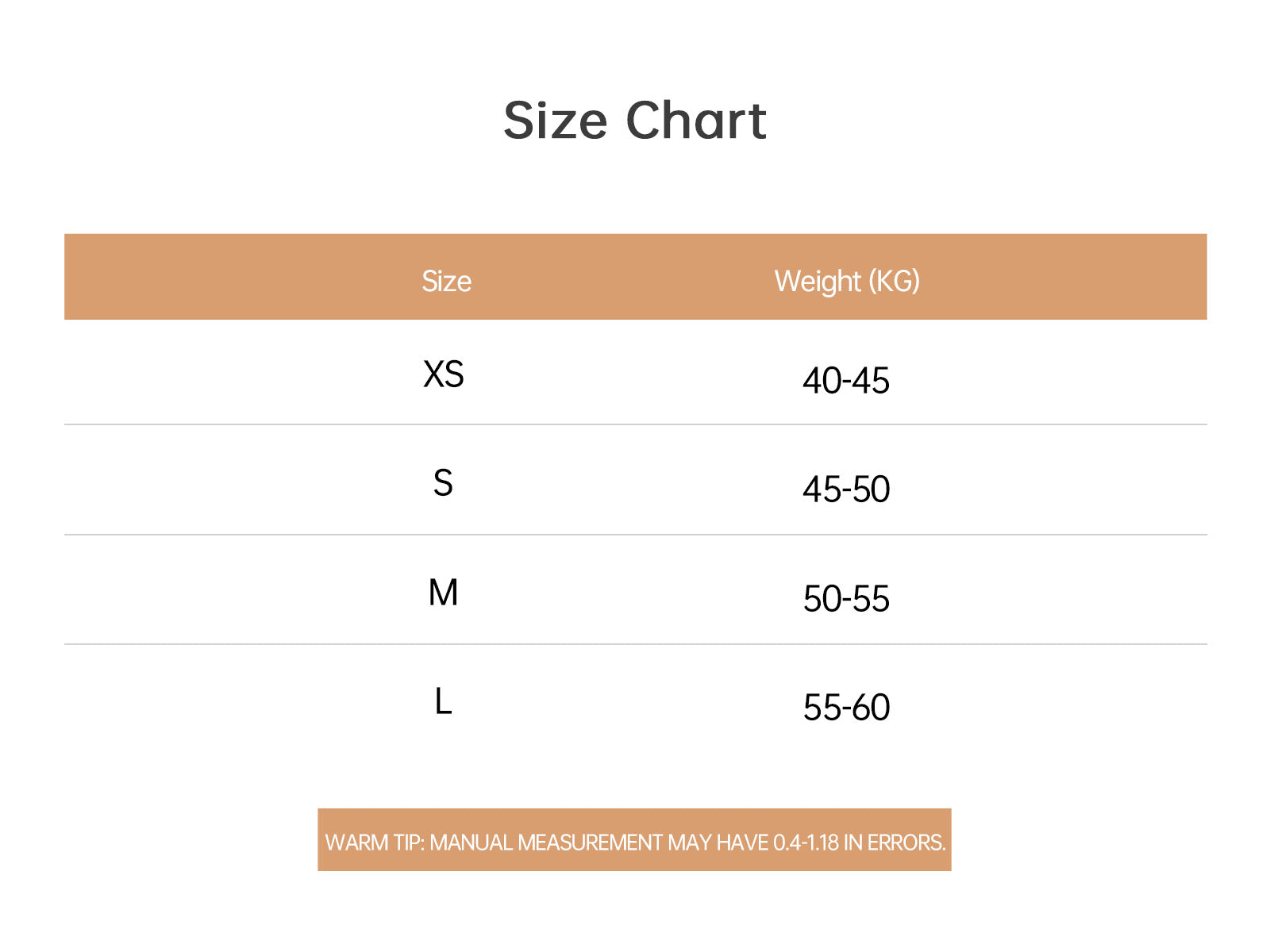This screenshot has width=1270, height=952.
Task: Click the 50-55 weight value
Action: pos(846,599)
